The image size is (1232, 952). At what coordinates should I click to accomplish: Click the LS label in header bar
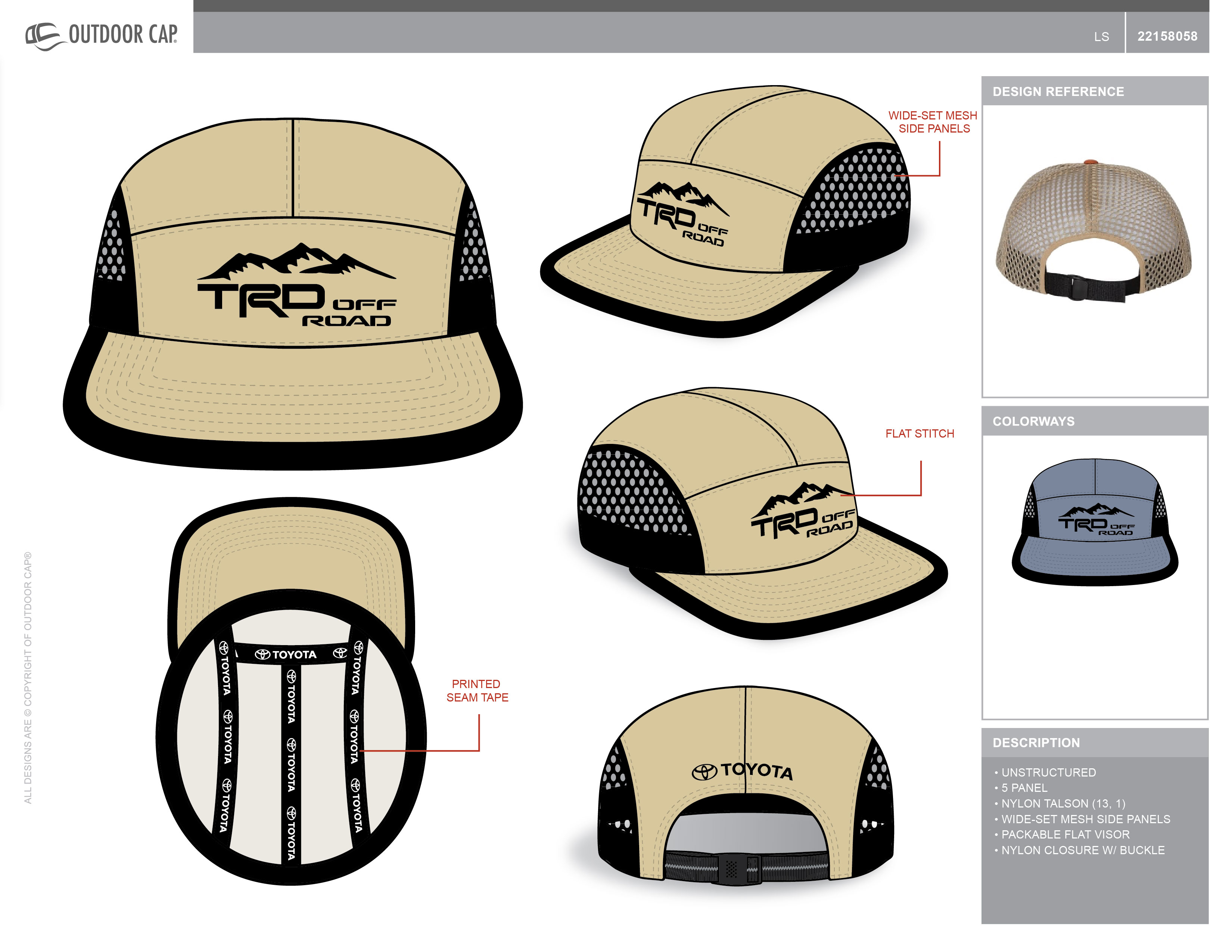tap(1101, 37)
